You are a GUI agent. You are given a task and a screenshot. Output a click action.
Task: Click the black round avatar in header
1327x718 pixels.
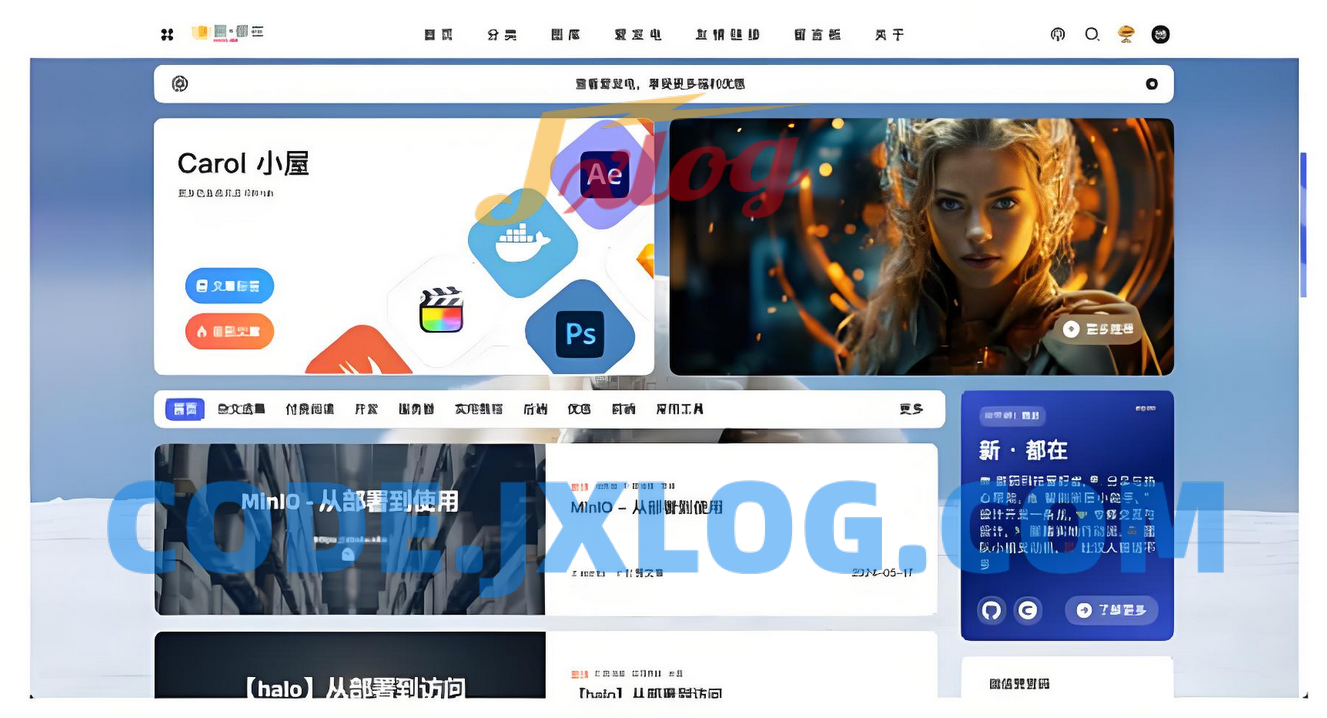click(x=1160, y=35)
